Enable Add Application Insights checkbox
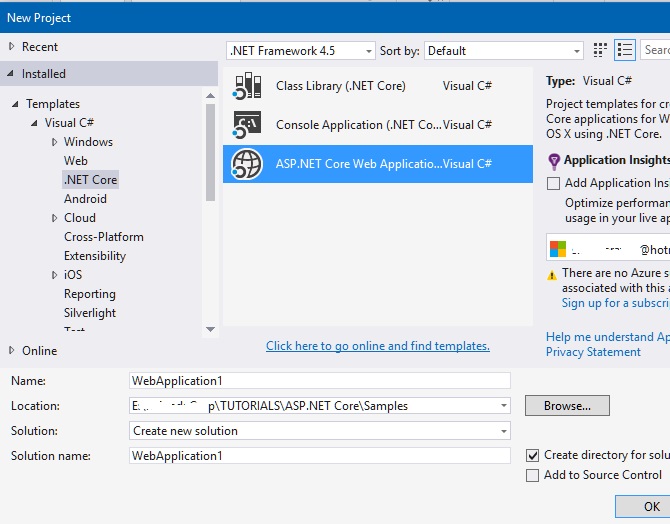 (x=553, y=183)
